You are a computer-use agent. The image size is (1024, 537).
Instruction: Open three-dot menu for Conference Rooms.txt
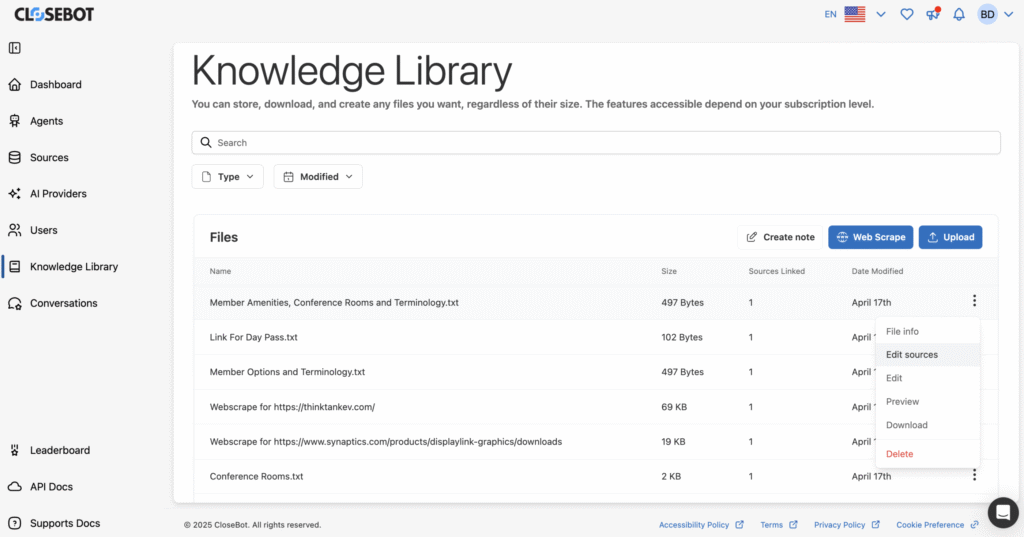pos(974,475)
